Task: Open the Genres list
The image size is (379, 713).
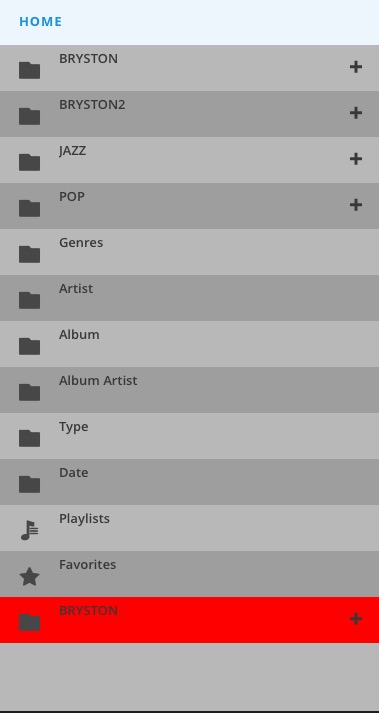Action: click(189, 252)
